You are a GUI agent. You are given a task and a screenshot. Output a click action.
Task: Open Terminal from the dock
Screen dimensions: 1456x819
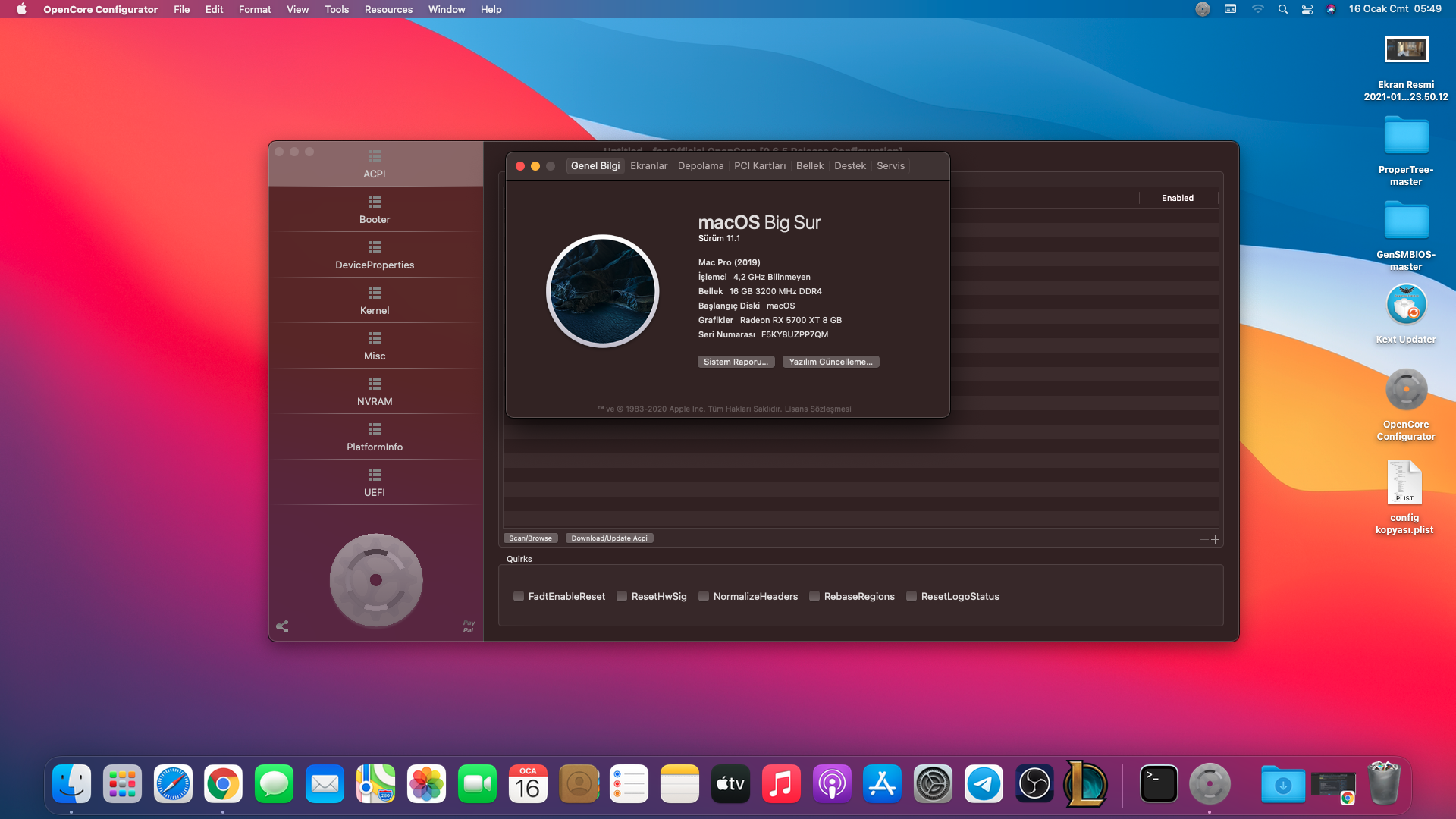pyautogui.click(x=1158, y=784)
